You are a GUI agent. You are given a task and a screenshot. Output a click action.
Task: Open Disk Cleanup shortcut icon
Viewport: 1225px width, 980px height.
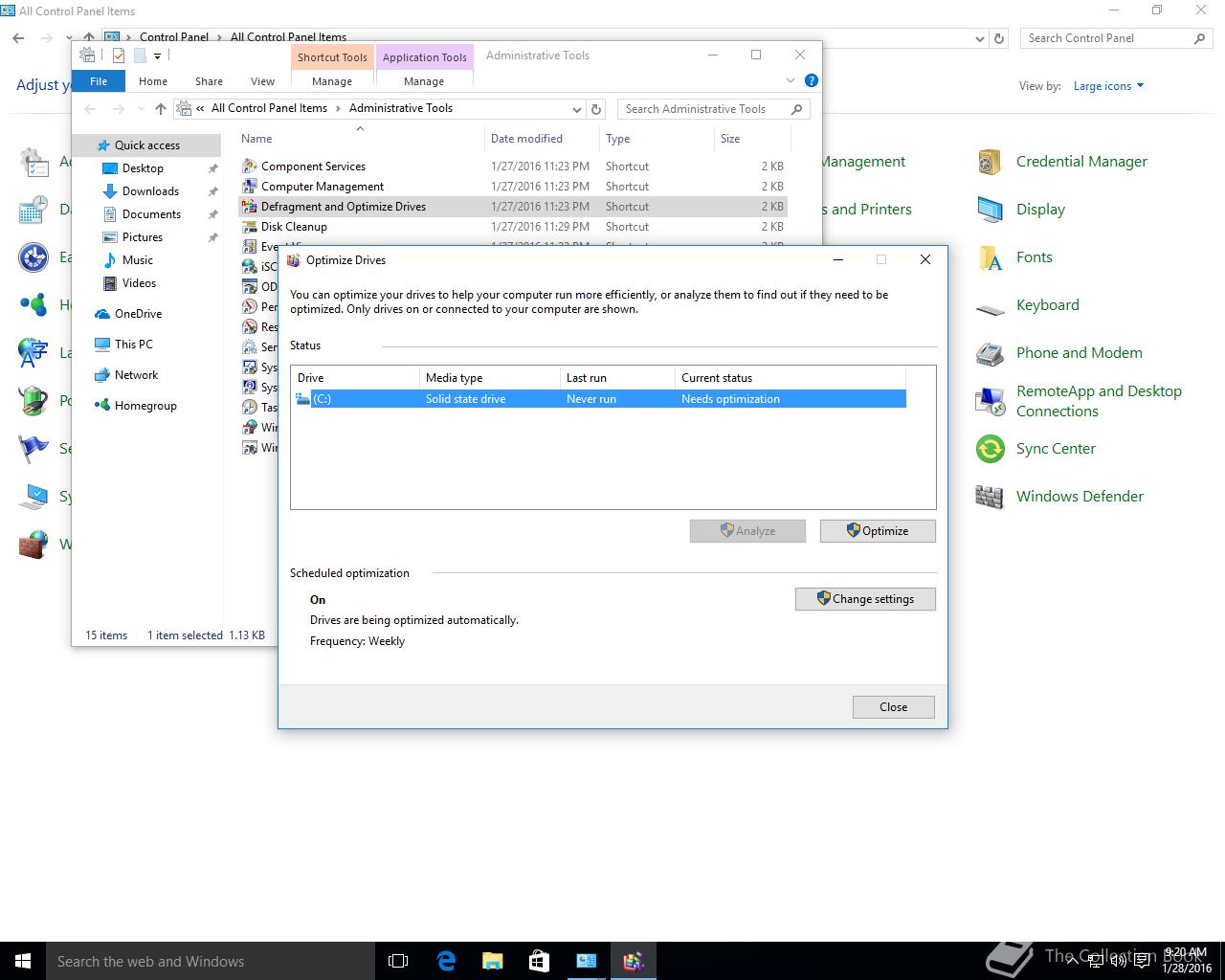pyautogui.click(x=250, y=227)
